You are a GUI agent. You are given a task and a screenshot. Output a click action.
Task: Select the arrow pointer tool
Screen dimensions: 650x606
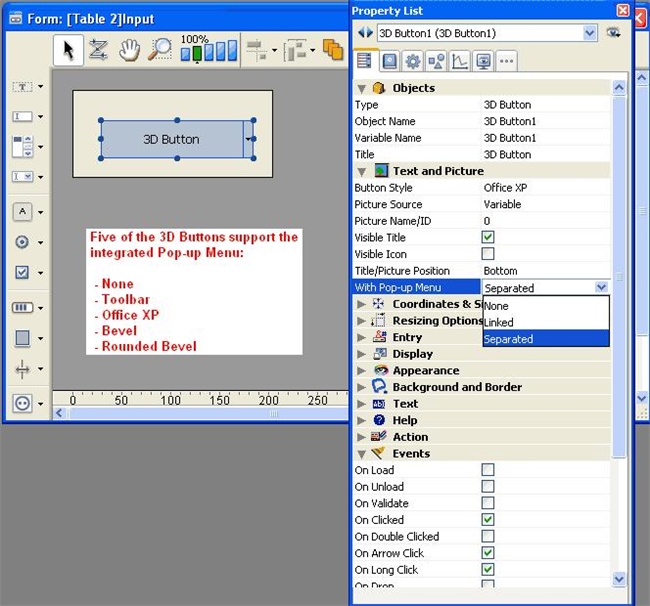pyautogui.click(x=68, y=49)
